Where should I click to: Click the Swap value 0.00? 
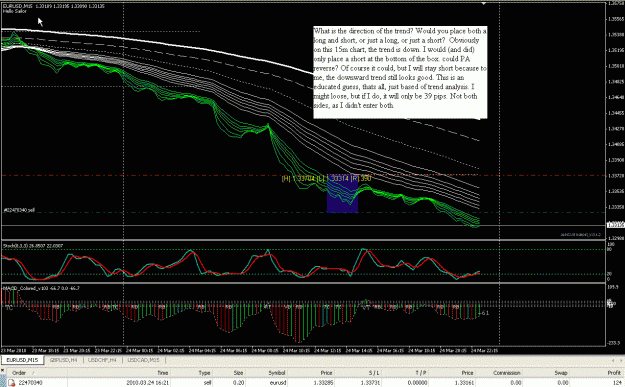click(562, 383)
